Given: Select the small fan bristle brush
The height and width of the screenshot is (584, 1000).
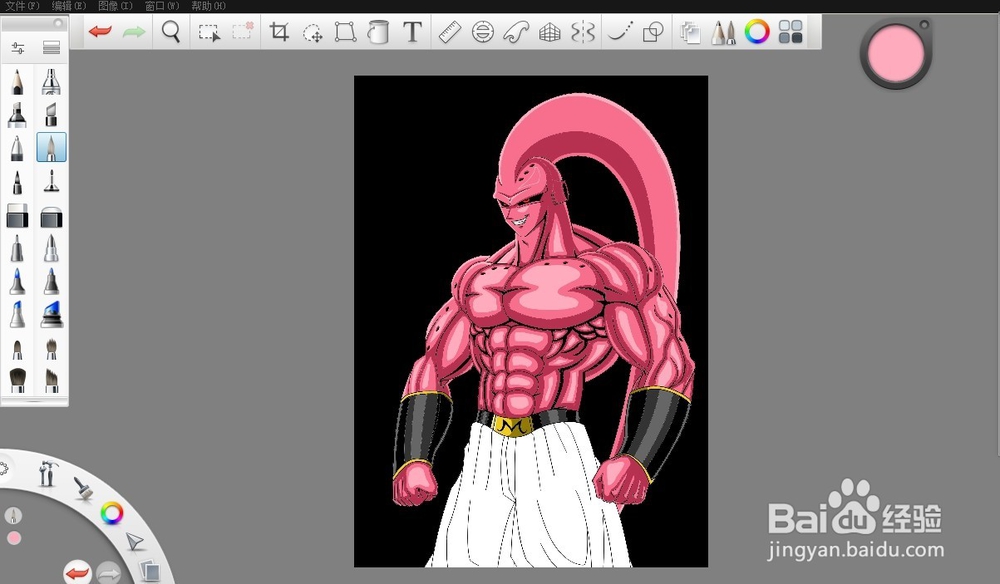Looking at the screenshot, I should pos(51,349).
